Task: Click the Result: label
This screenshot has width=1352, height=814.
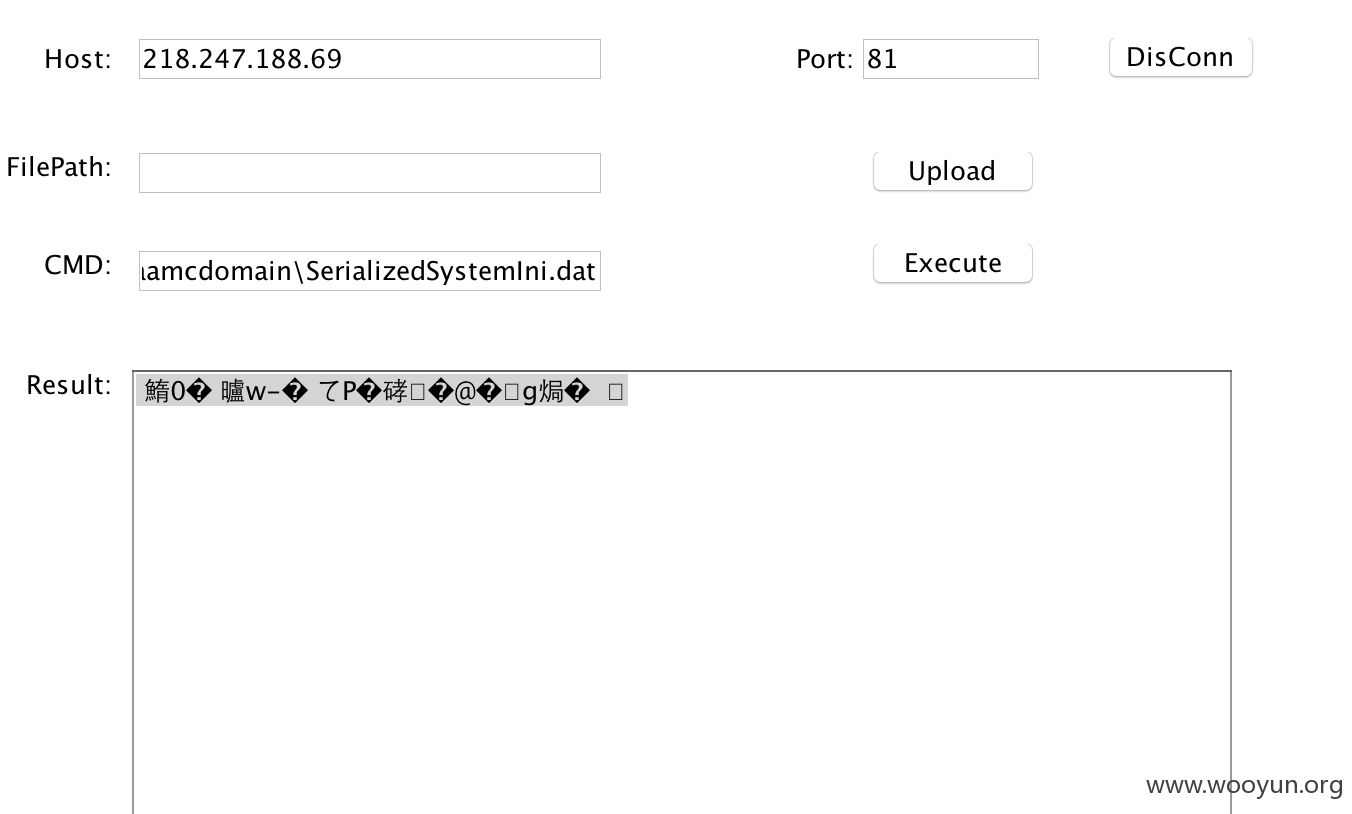Action: 69,385
